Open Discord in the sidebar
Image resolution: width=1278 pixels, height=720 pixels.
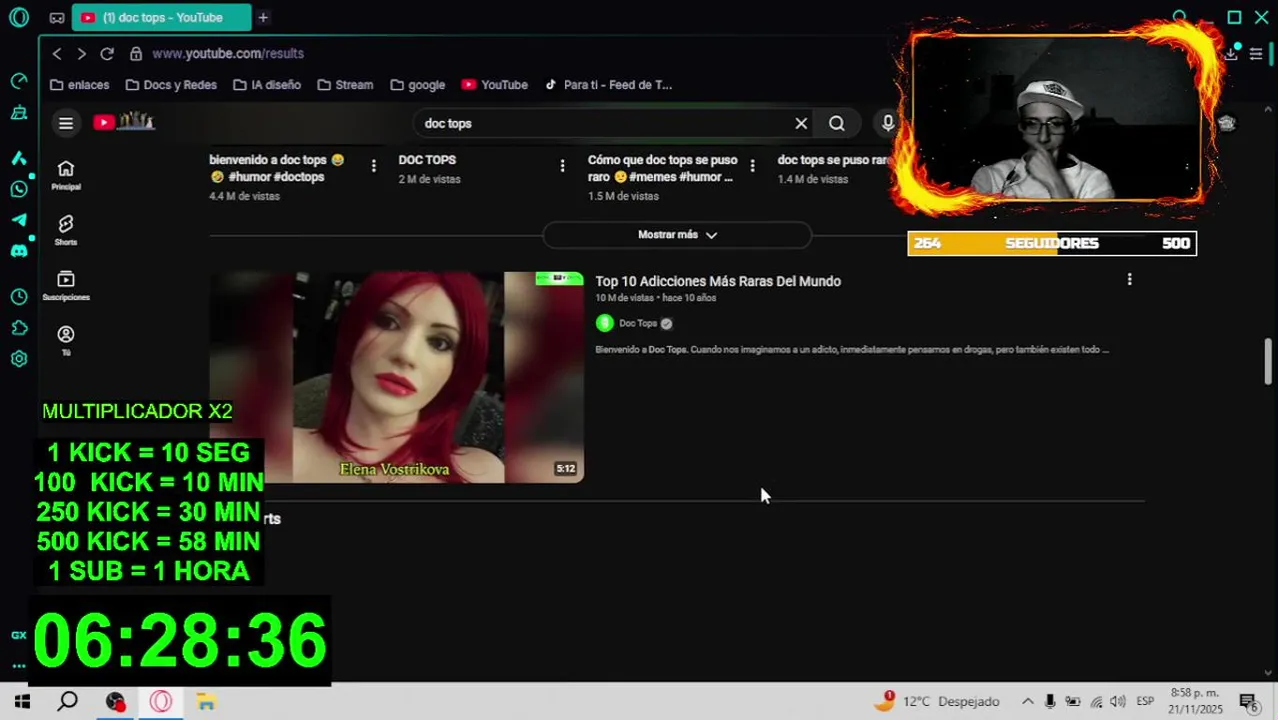click(19, 251)
